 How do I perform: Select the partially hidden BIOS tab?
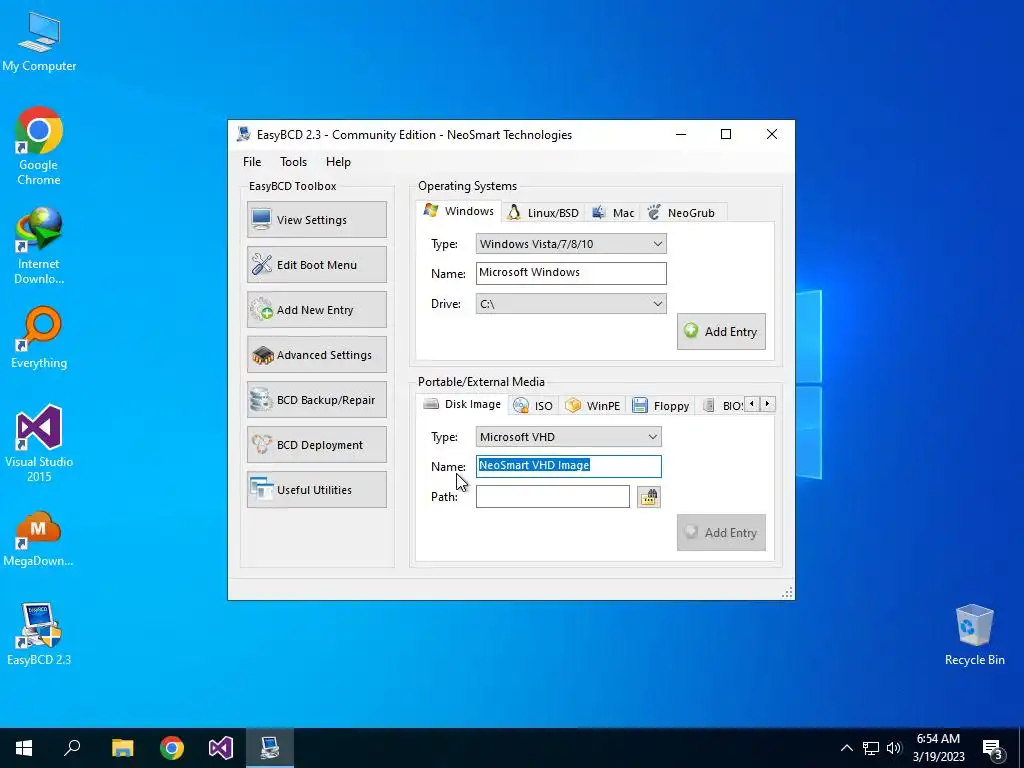click(x=722, y=406)
